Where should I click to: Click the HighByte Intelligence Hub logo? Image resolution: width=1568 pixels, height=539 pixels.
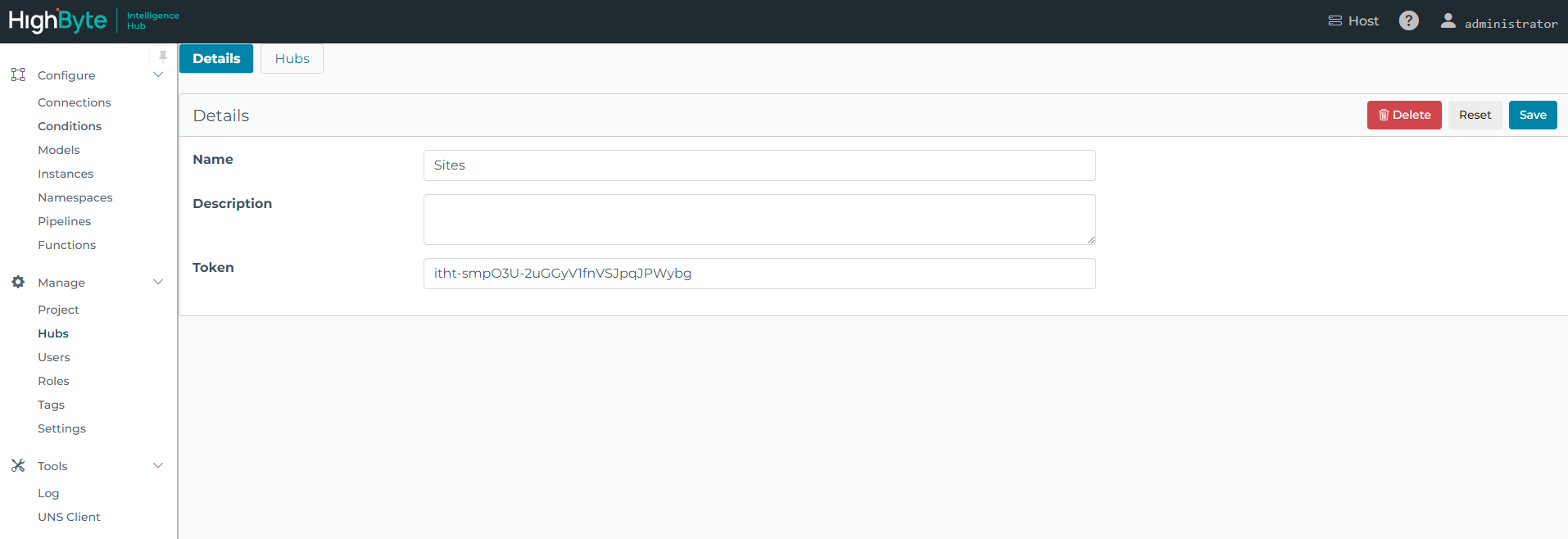tap(93, 20)
